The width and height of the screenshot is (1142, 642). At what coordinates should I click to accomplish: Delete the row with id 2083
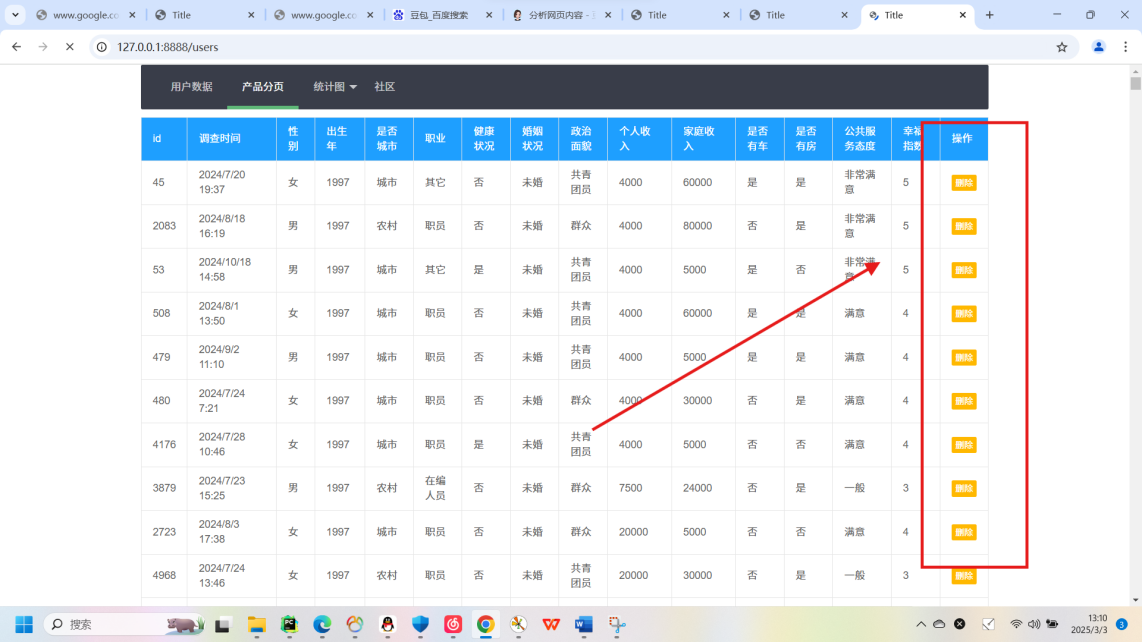pos(964,227)
